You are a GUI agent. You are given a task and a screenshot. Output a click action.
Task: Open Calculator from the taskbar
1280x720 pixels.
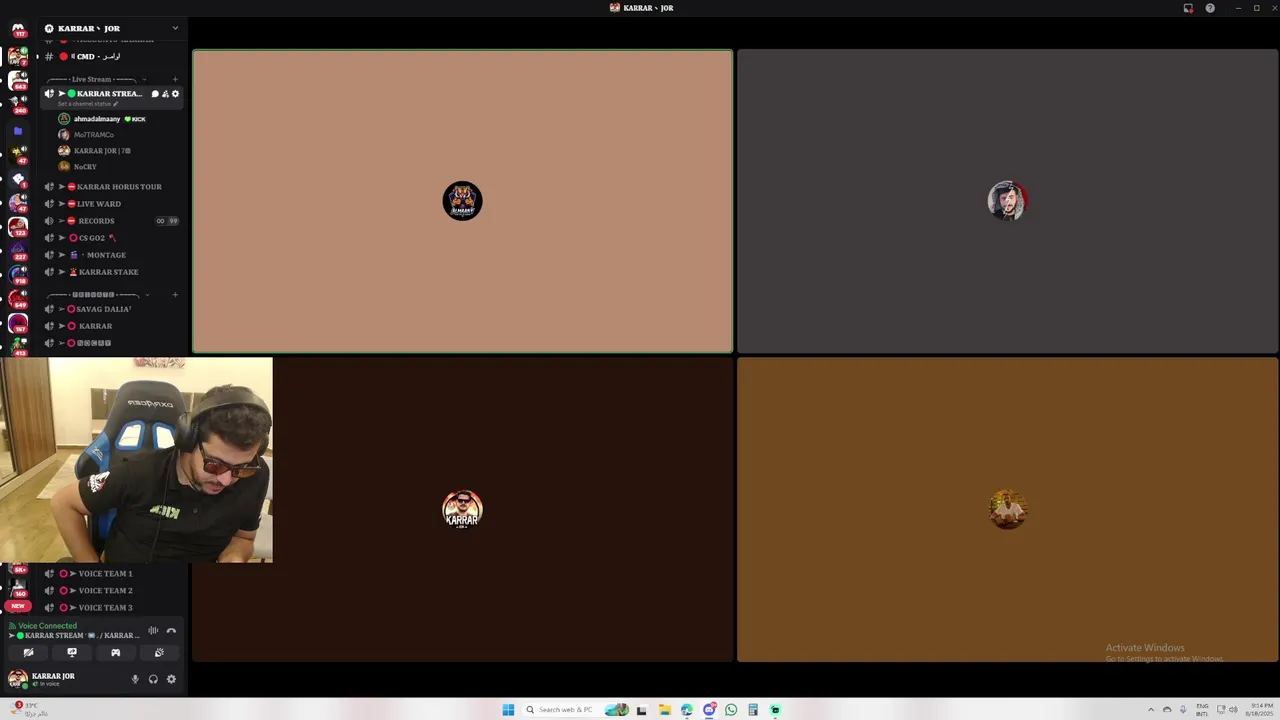753,710
